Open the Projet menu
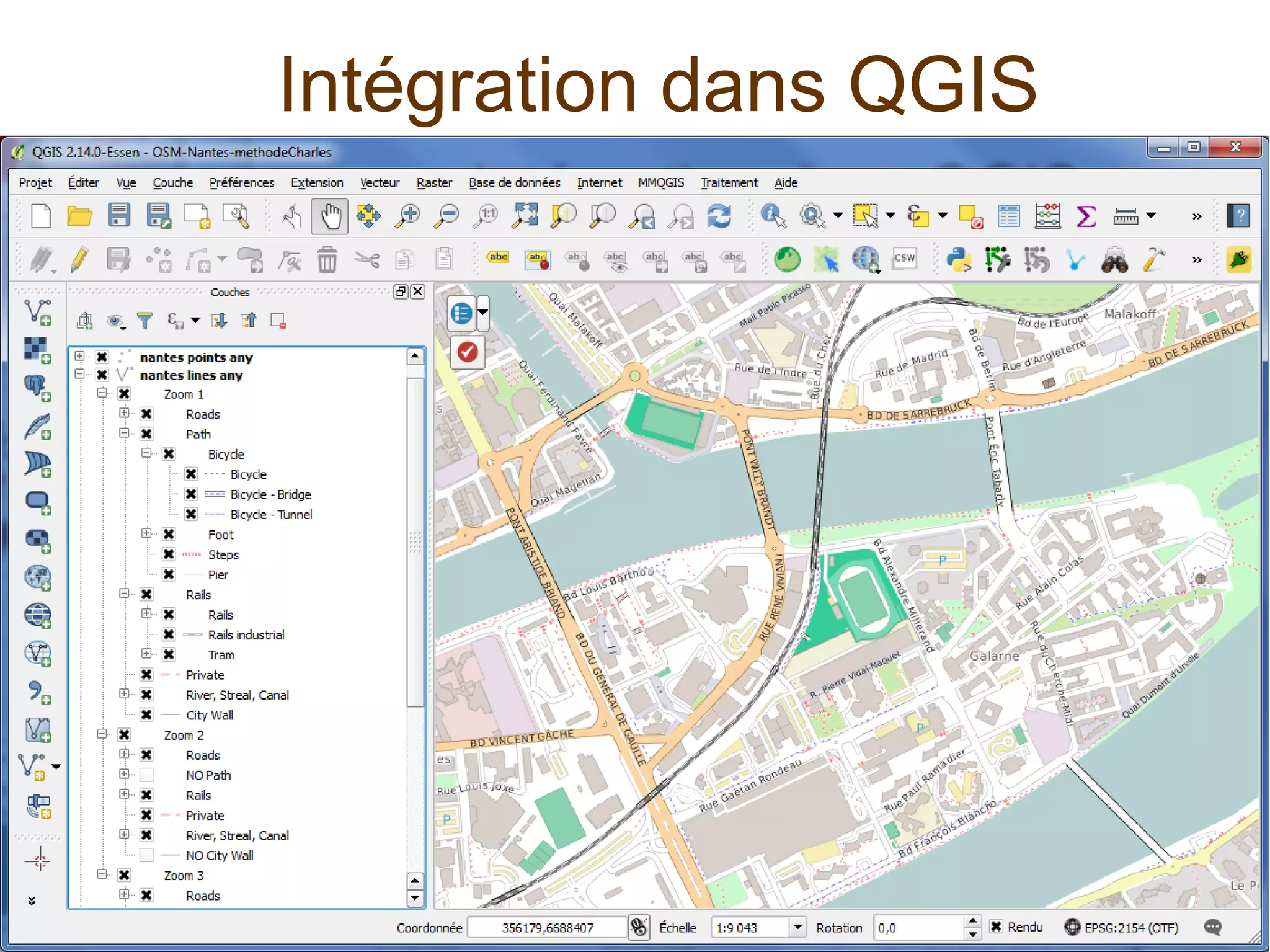This screenshot has width=1270, height=952. coord(35,182)
